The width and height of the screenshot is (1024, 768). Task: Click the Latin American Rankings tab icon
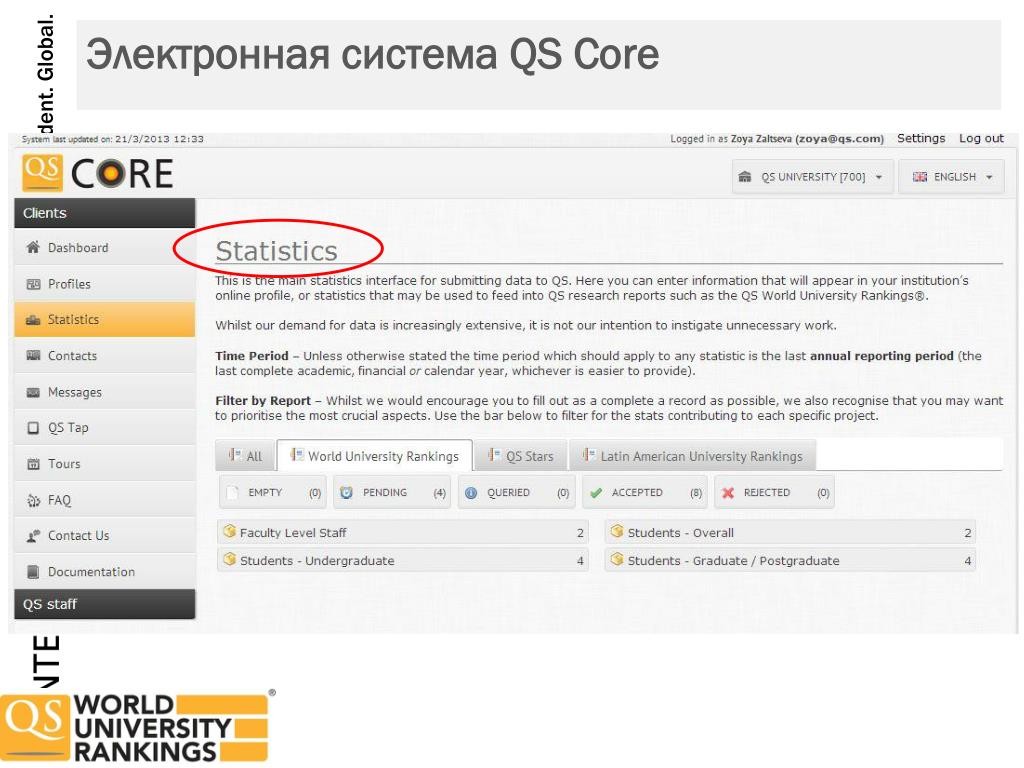(x=589, y=455)
